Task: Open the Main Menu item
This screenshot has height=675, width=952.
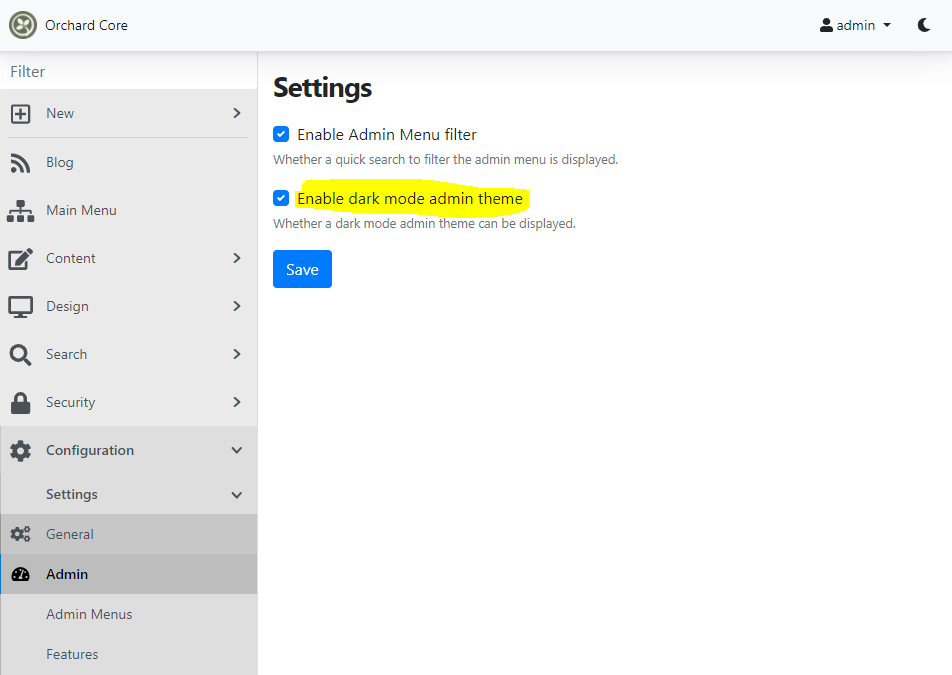Action: [x=129, y=211]
